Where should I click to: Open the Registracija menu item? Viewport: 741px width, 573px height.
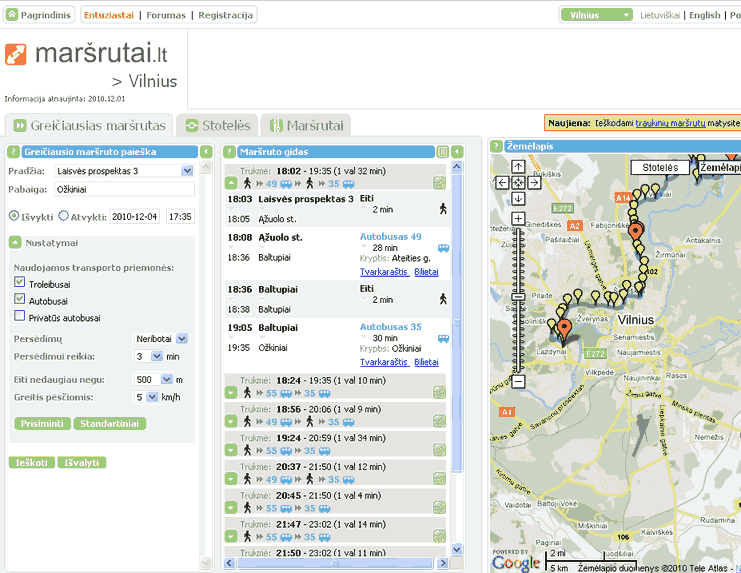coord(225,15)
